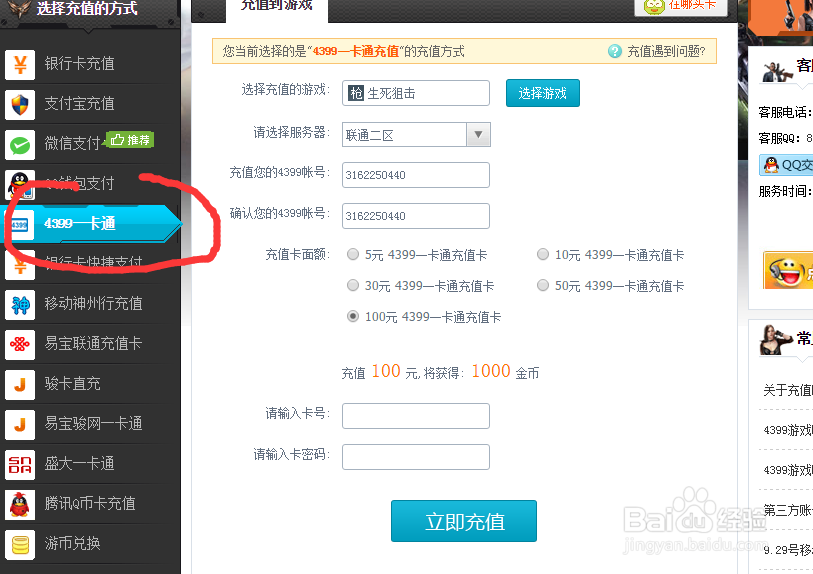
Task: Click the 神州行 blue icon
Action: click(x=20, y=305)
